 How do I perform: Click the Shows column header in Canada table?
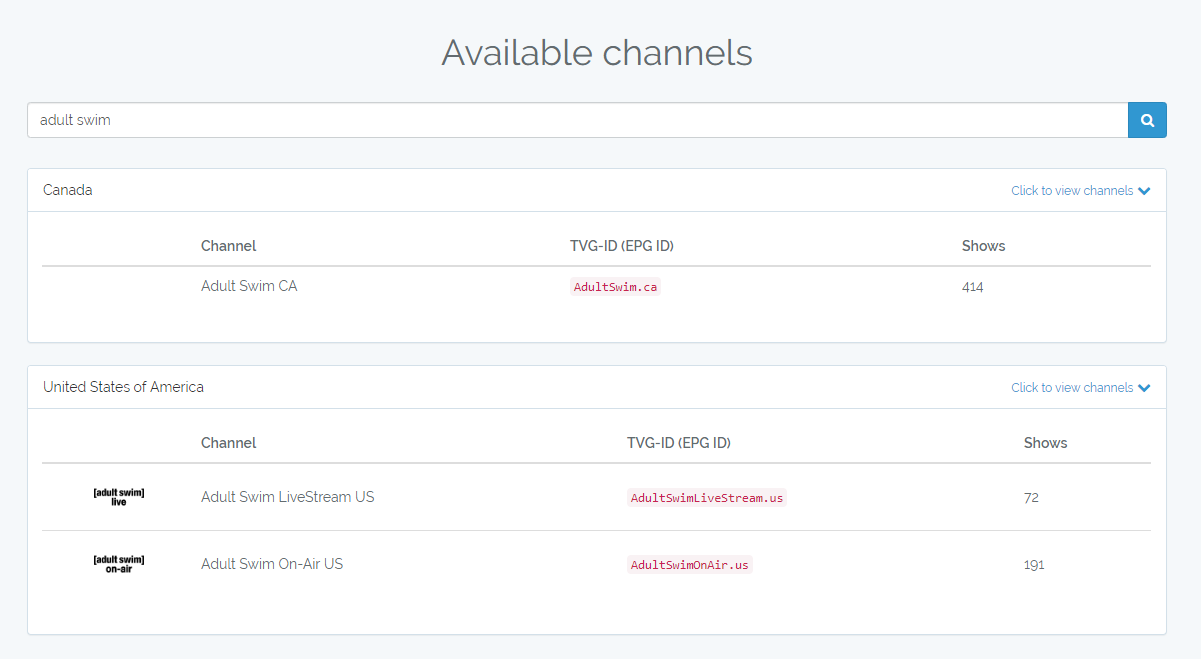point(983,246)
